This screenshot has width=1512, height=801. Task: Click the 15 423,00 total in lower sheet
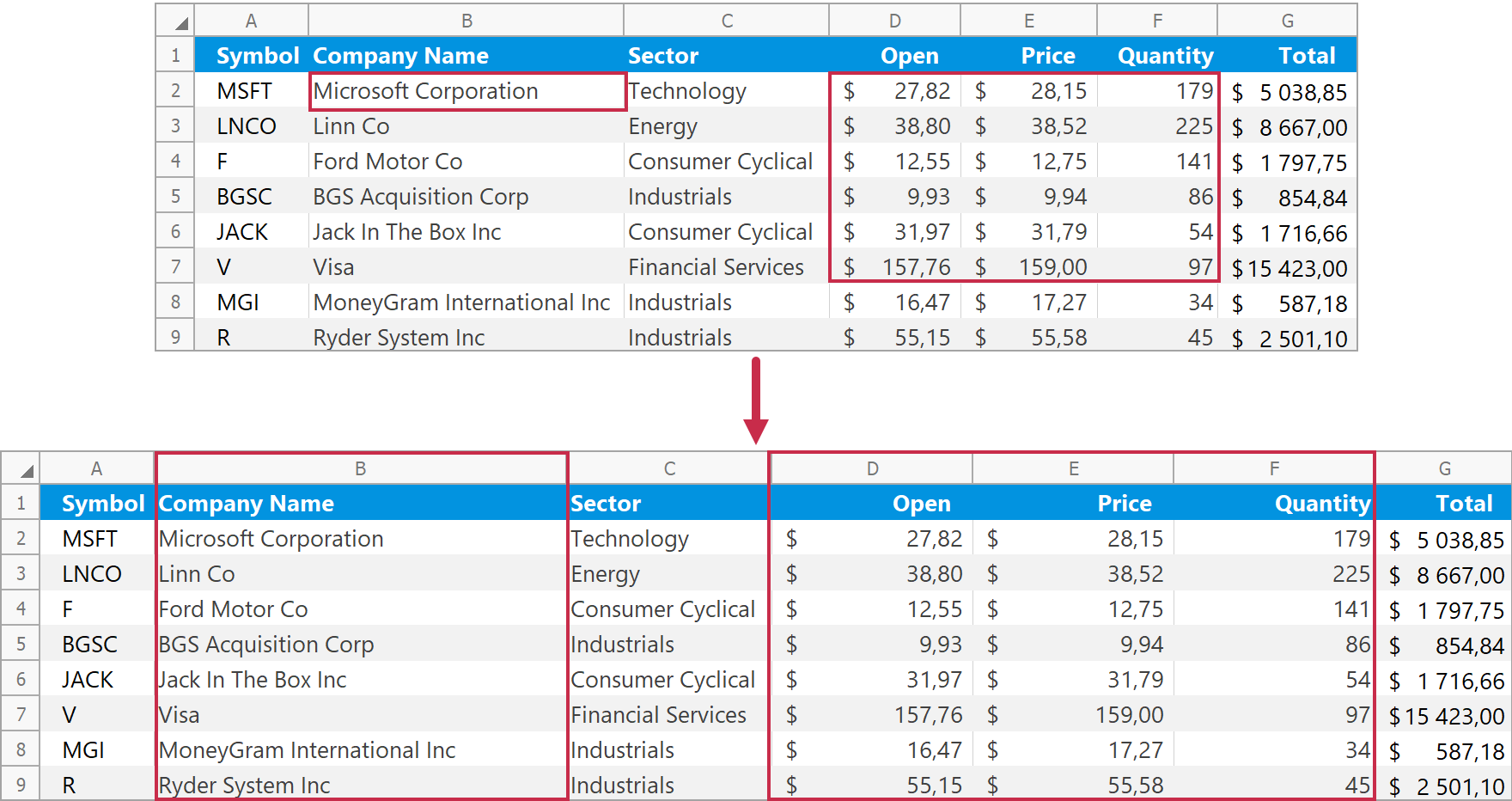(x=1444, y=716)
